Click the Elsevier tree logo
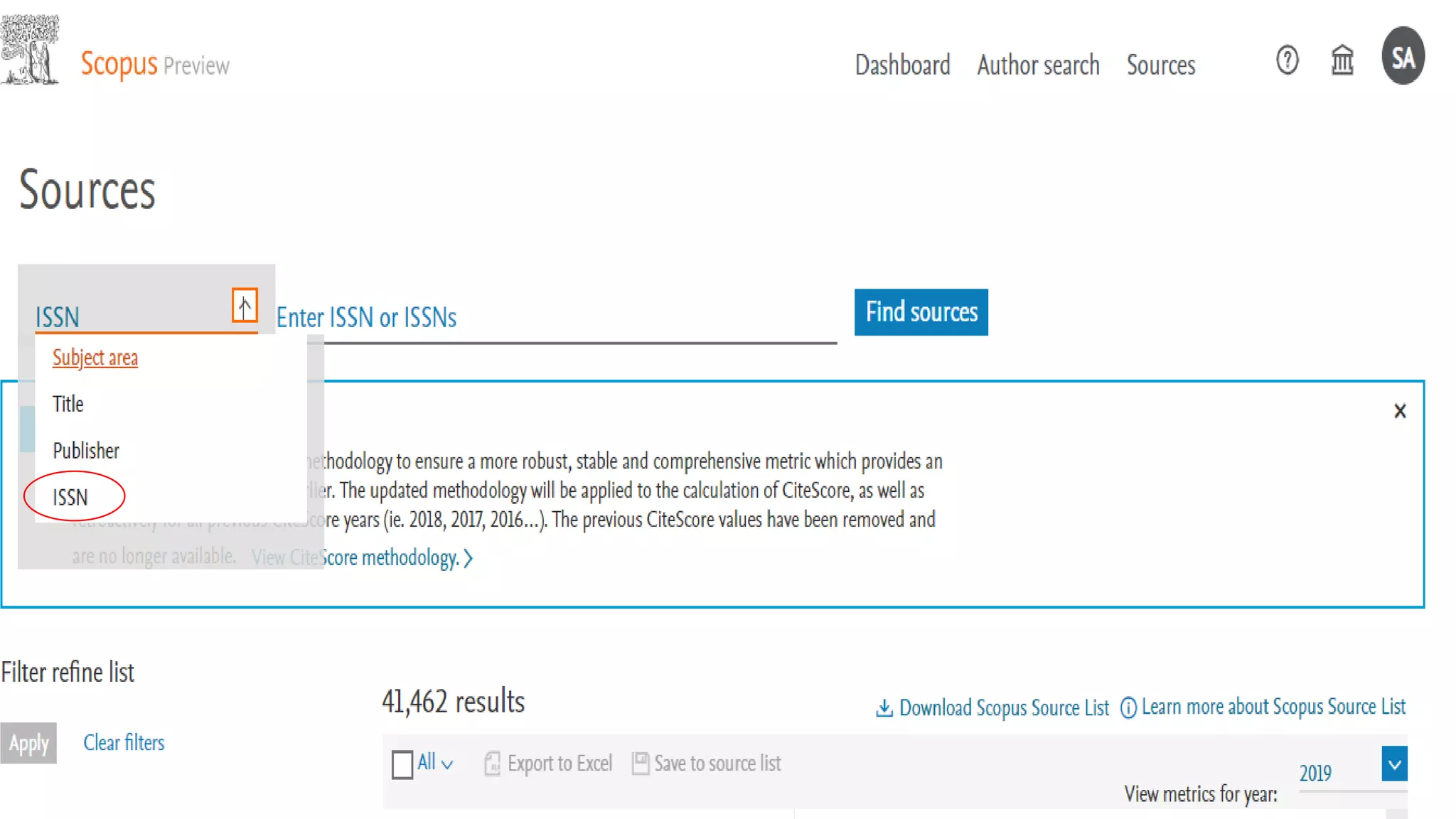This screenshot has height=819, width=1456. tap(30, 50)
